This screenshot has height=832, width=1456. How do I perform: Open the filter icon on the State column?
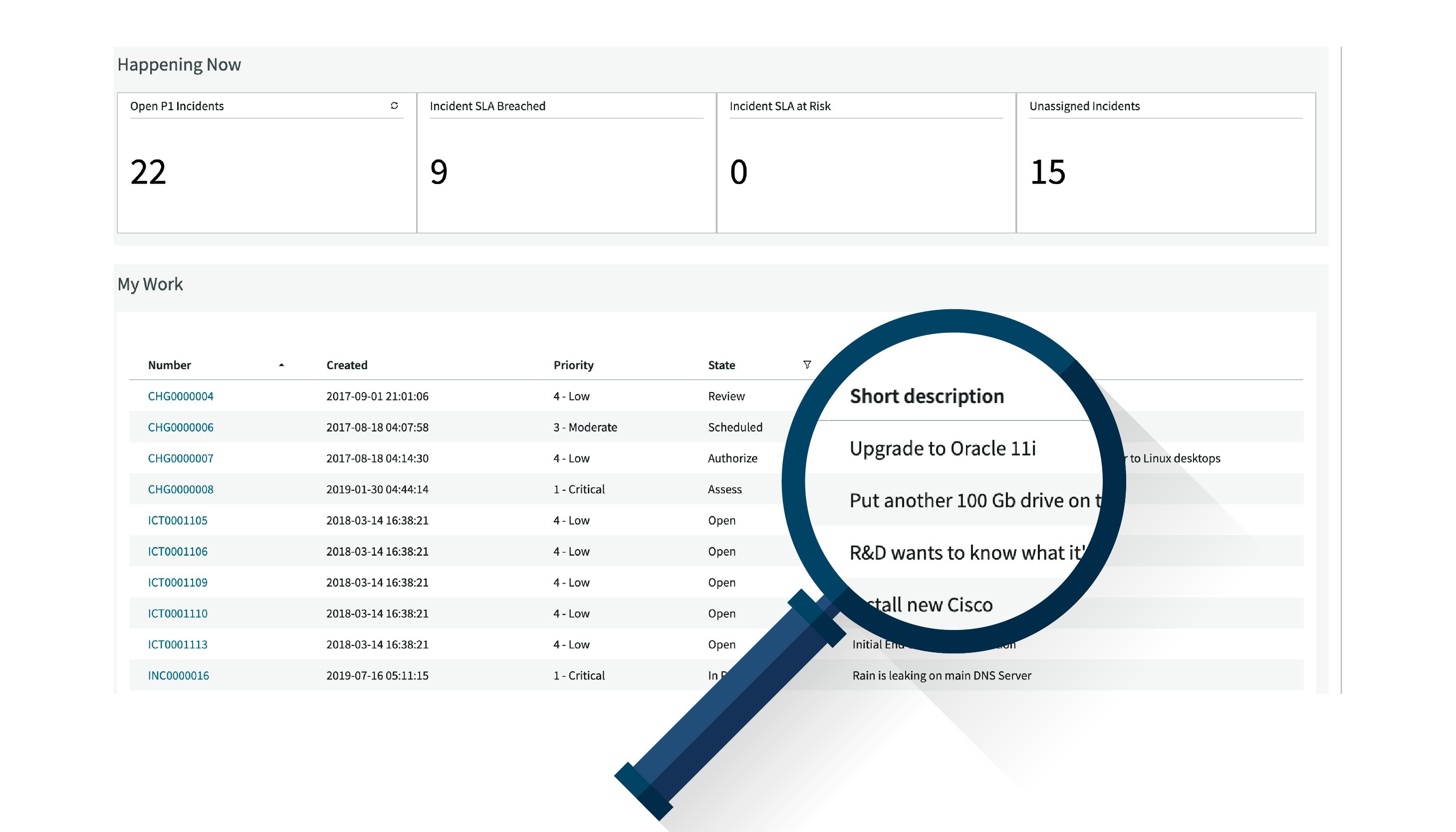[x=807, y=365]
